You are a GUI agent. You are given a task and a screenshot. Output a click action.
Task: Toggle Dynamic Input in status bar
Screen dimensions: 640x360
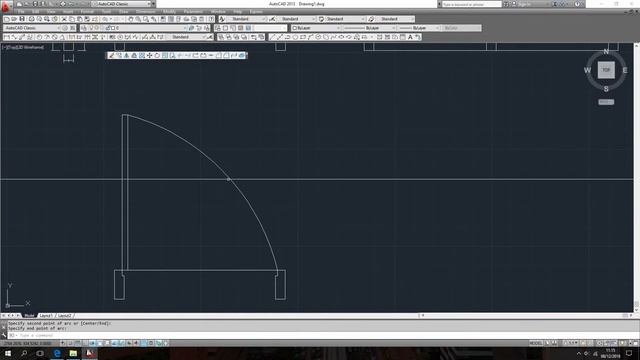[129, 343]
